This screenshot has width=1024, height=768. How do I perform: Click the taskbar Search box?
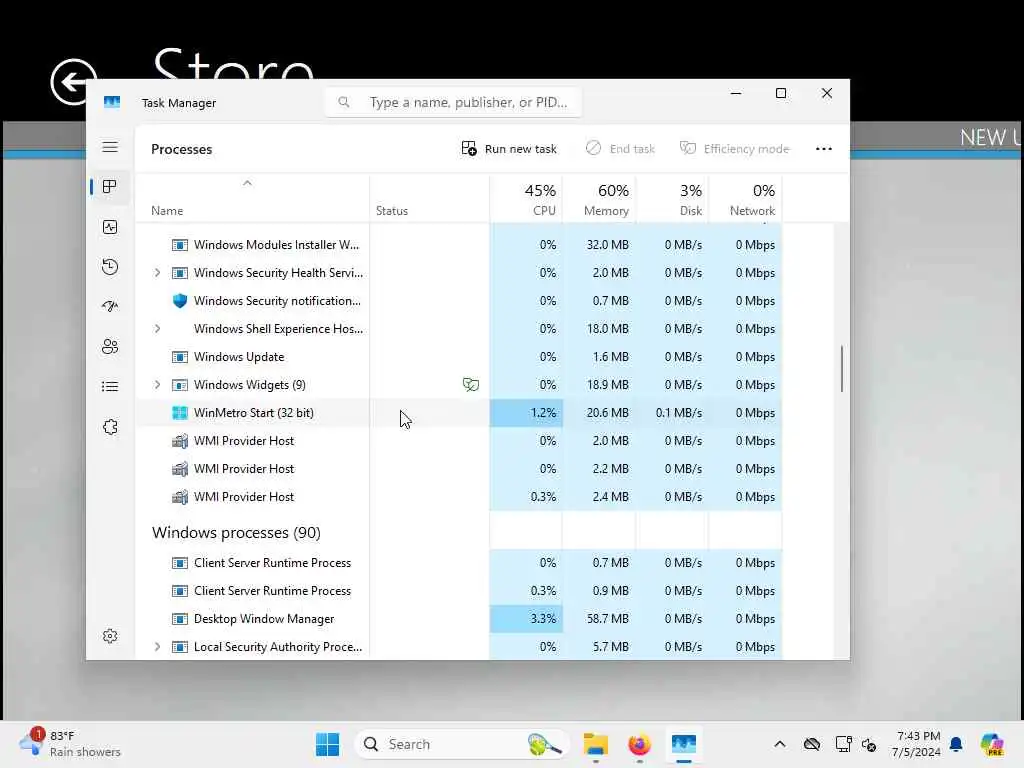click(x=460, y=744)
